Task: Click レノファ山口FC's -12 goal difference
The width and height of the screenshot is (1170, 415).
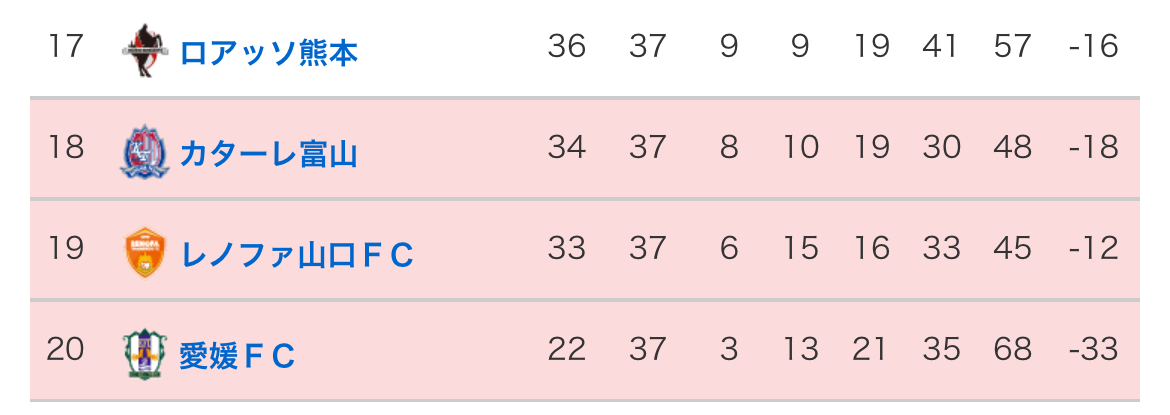Action: coord(1093,249)
